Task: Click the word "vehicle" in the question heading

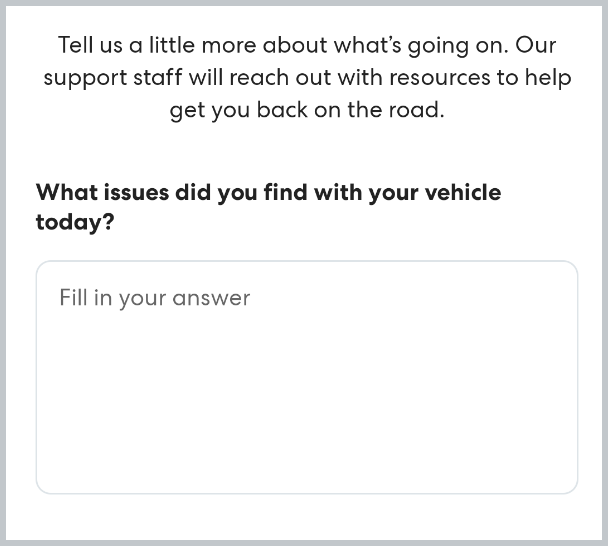Action: [462, 193]
